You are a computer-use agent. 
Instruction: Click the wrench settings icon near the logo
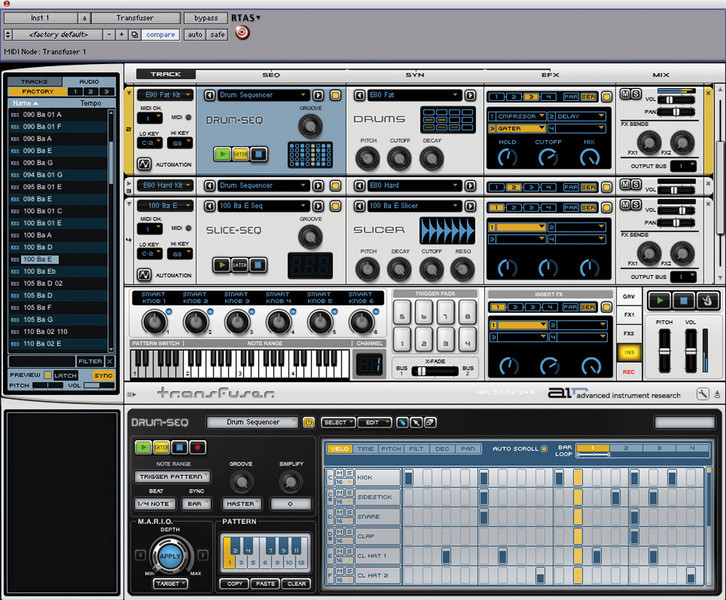[x=703, y=395]
